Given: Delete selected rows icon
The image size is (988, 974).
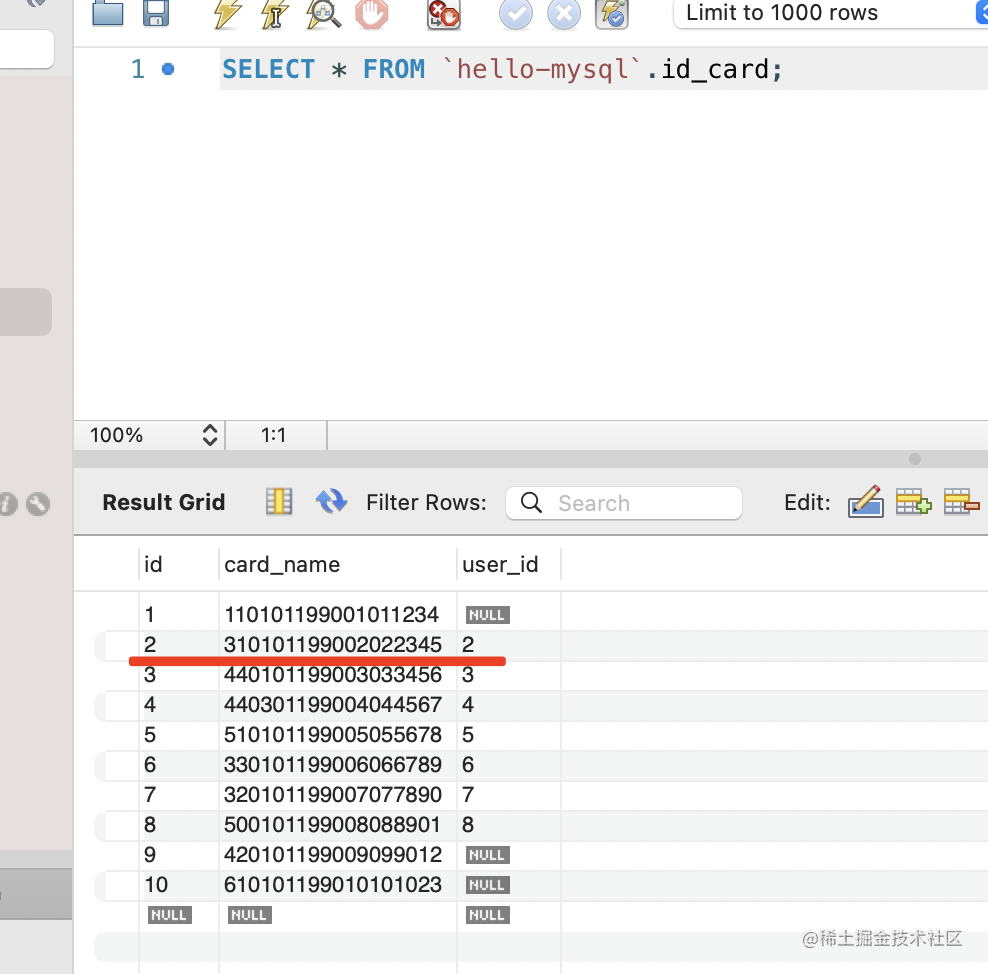Looking at the screenshot, I should tap(962, 501).
